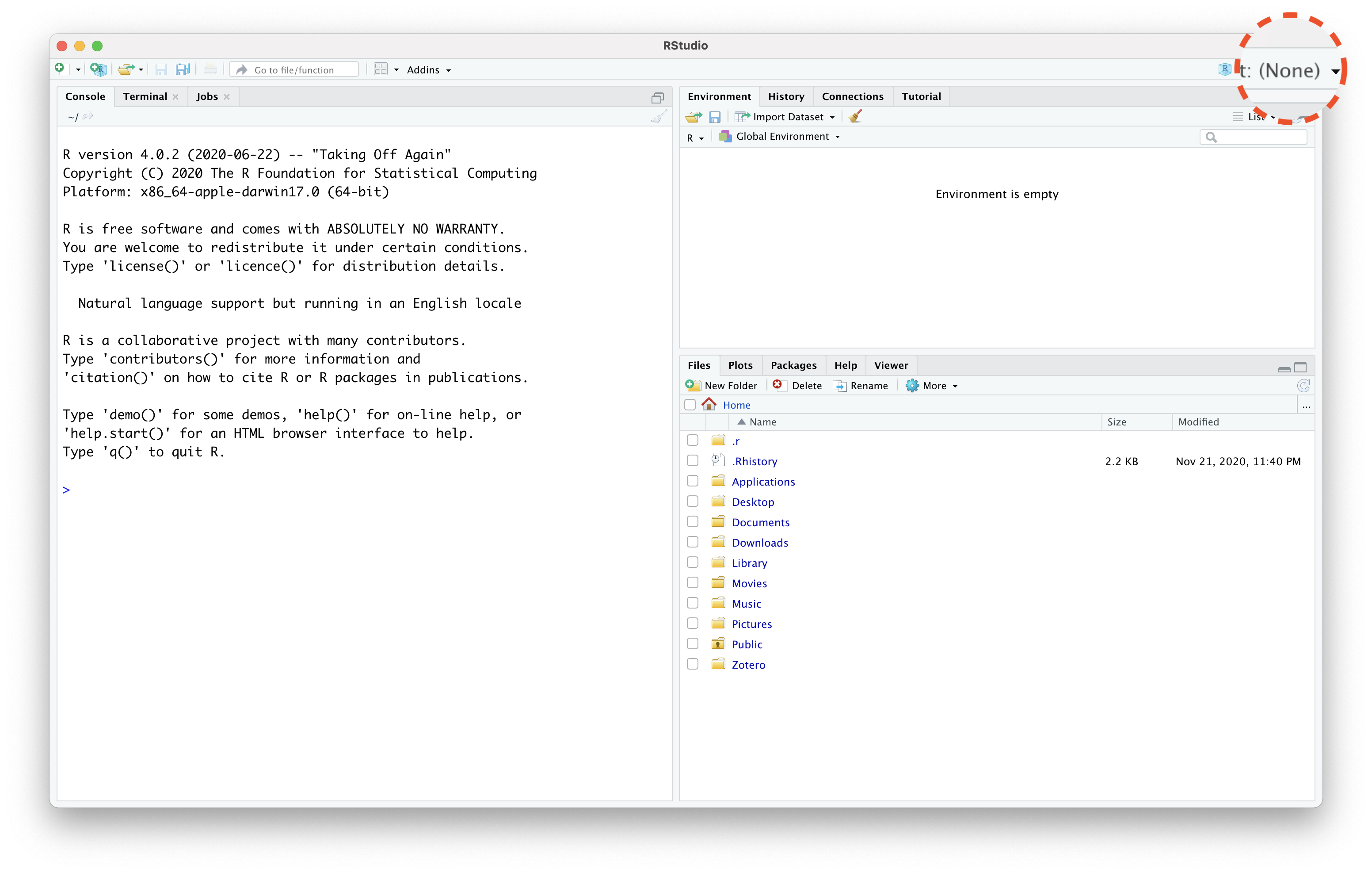Open the Addins dropdown menu
This screenshot has width=1372, height=873.
[x=428, y=69]
